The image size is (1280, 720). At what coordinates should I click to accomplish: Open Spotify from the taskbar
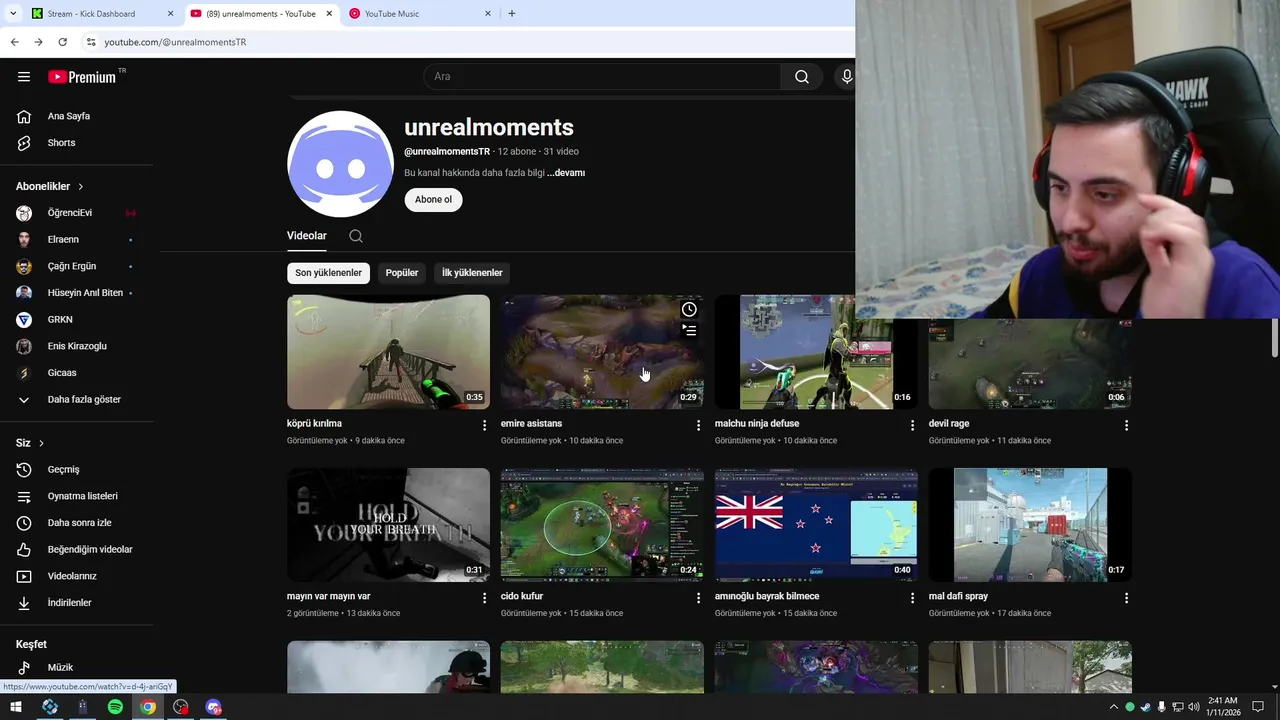[x=115, y=707]
